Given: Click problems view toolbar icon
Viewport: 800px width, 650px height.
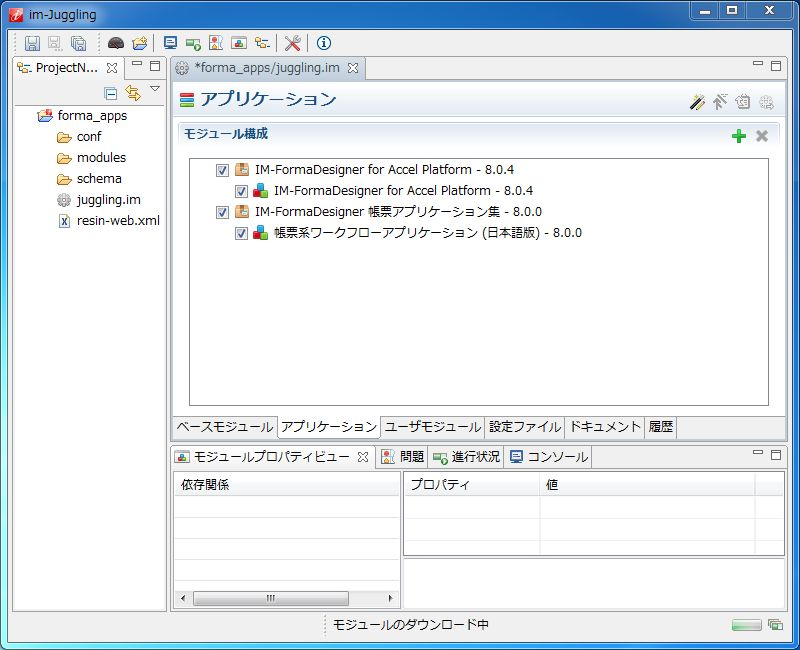Looking at the screenshot, I should point(216,43).
